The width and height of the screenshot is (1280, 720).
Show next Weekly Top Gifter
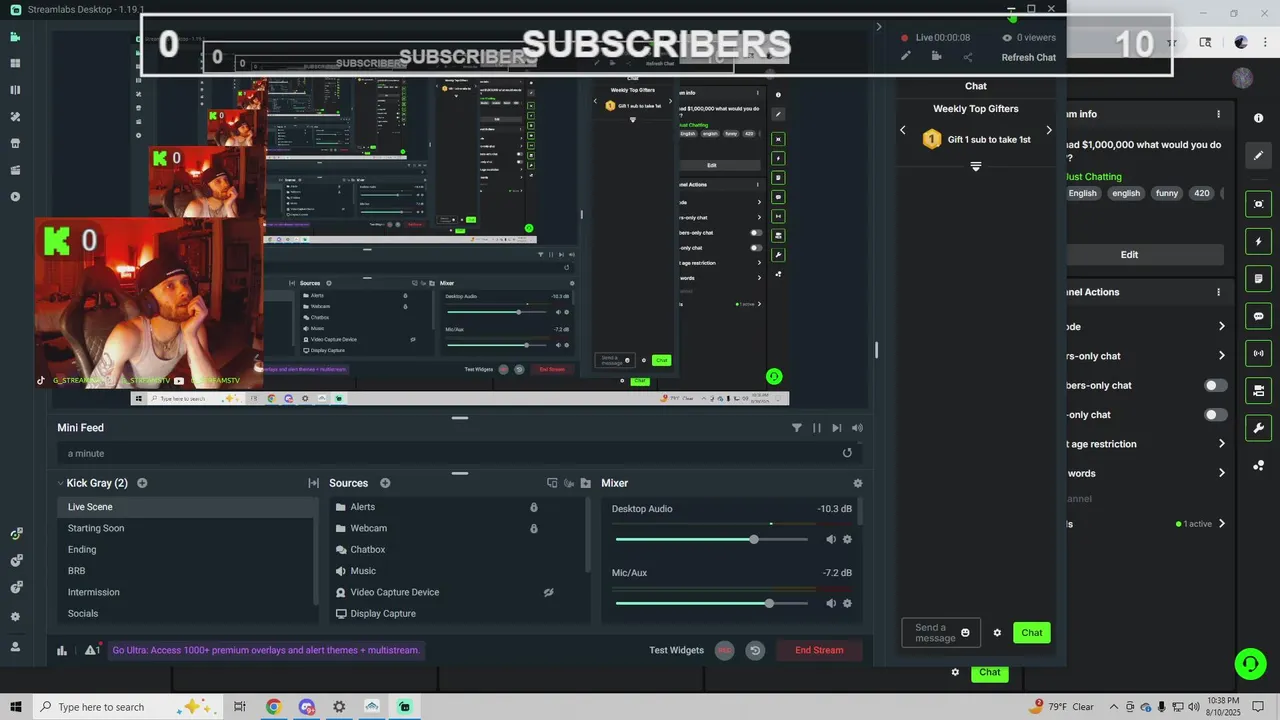point(1049,130)
